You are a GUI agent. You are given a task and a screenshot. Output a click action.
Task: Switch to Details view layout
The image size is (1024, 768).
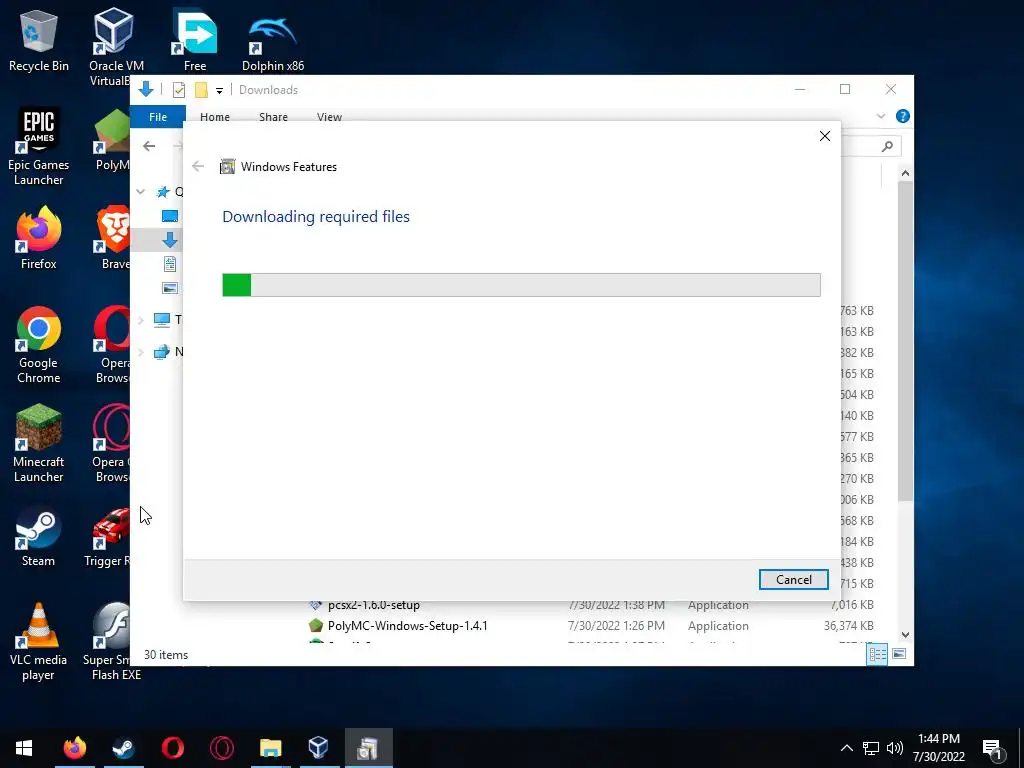click(877, 654)
